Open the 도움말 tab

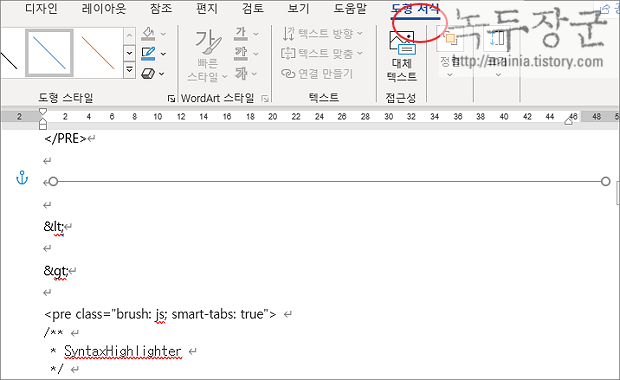(350, 8)
